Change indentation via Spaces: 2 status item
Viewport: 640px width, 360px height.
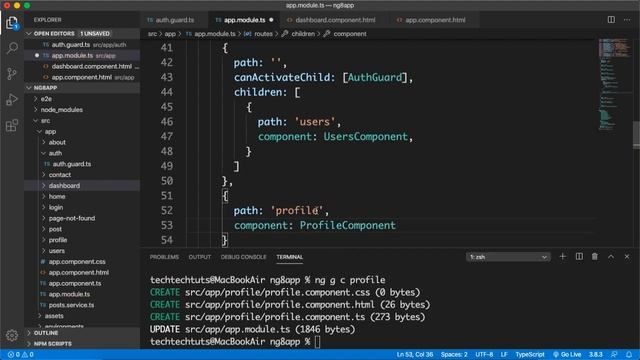pyautogui.click(x=454, y=354)
